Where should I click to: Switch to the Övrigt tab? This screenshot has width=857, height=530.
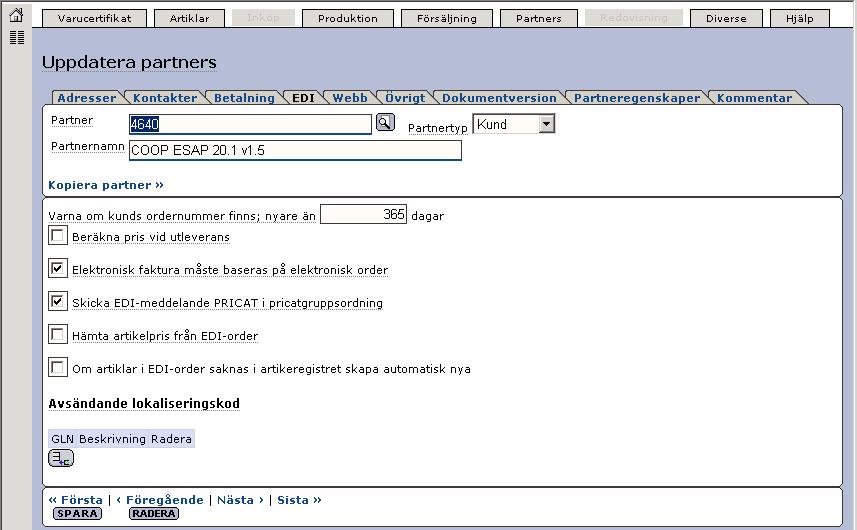405,98
